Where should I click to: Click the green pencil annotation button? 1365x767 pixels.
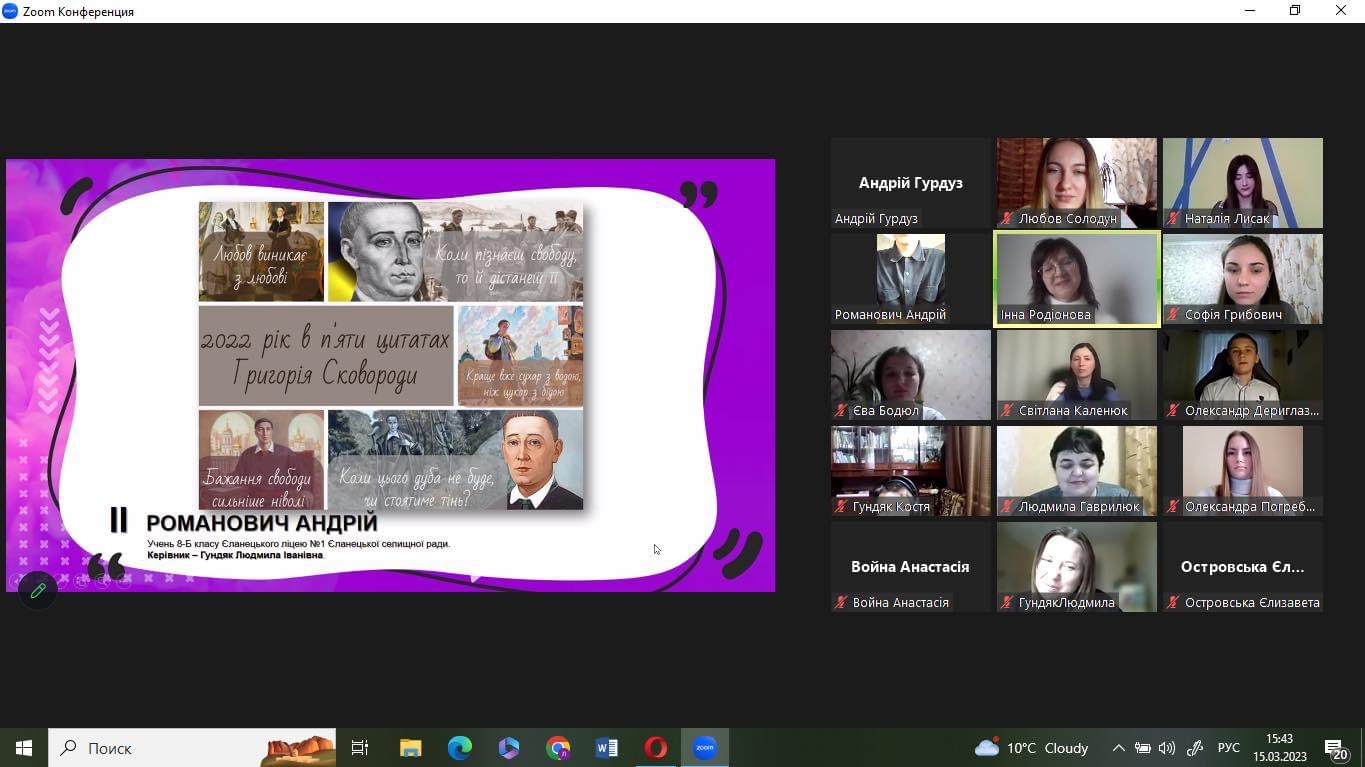tap(38, 591)
